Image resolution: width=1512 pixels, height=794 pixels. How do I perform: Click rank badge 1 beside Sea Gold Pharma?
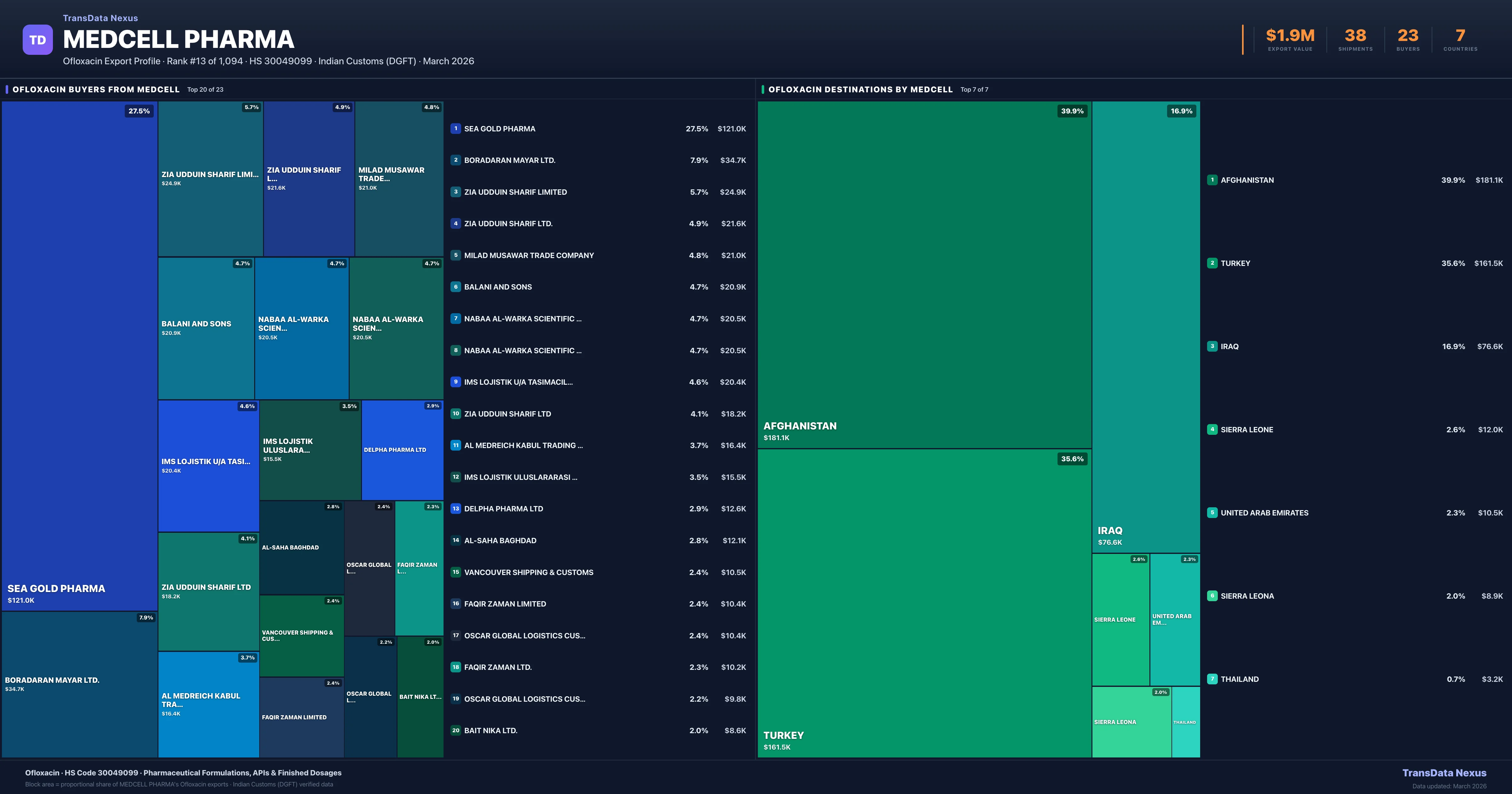[x=455, y=129]
